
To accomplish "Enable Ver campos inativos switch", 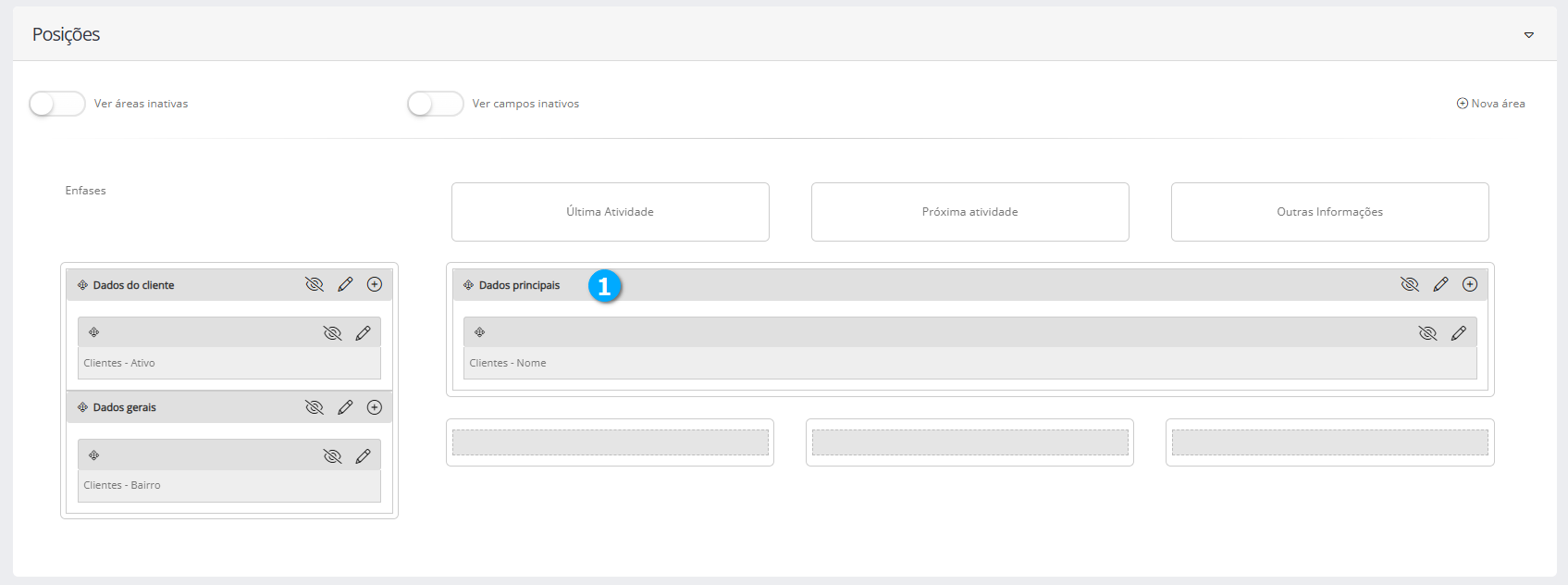I will coord(436,104).
